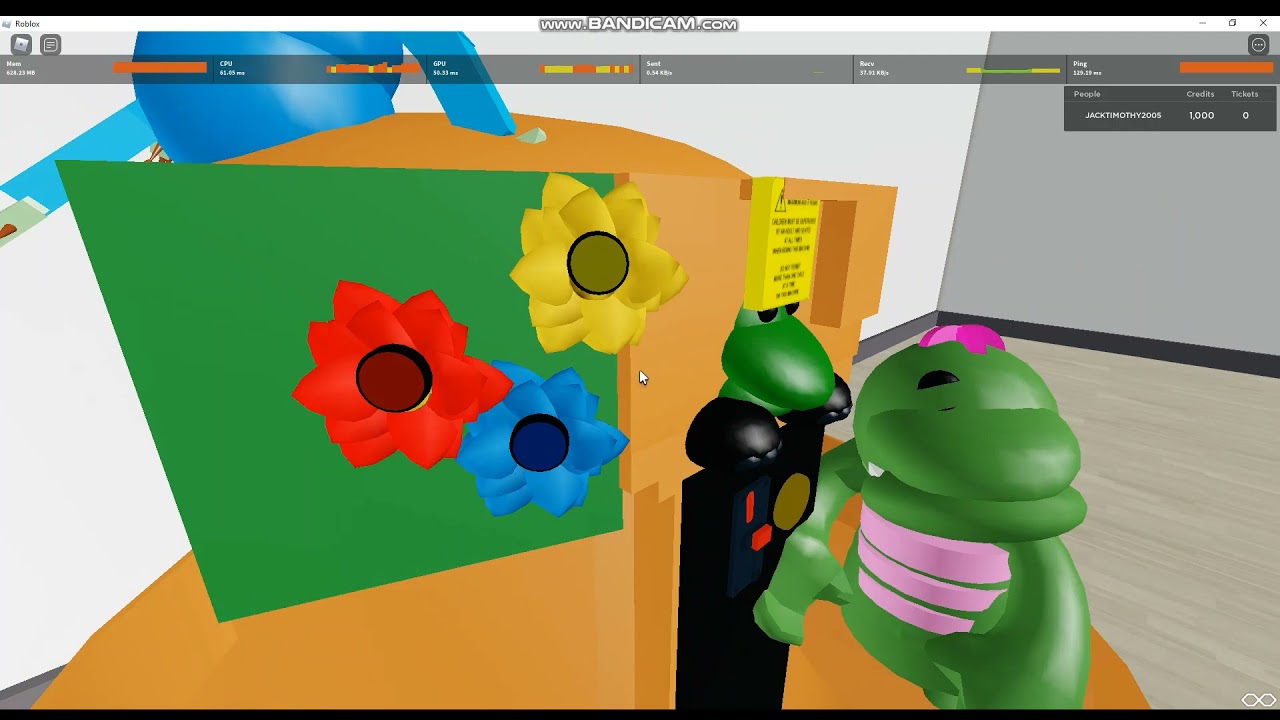Click the Ping stat
The width and height of the screenshot is (1280, 720).
click(1173, 68)
